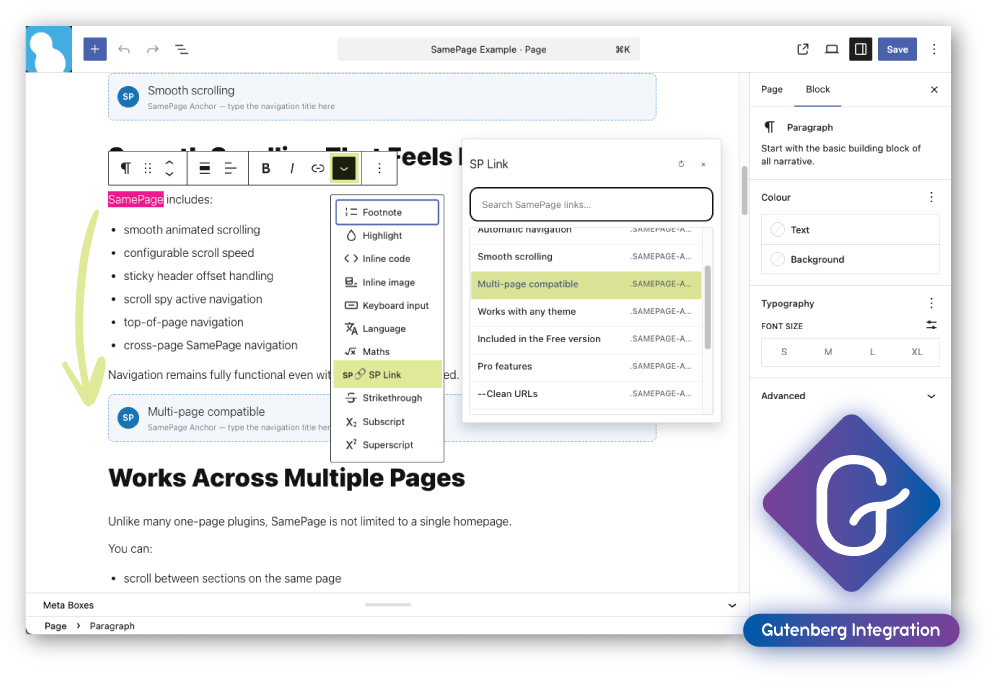The image size is (1000, 687).
Task: Move the block down
Action: tap(169, 174)
